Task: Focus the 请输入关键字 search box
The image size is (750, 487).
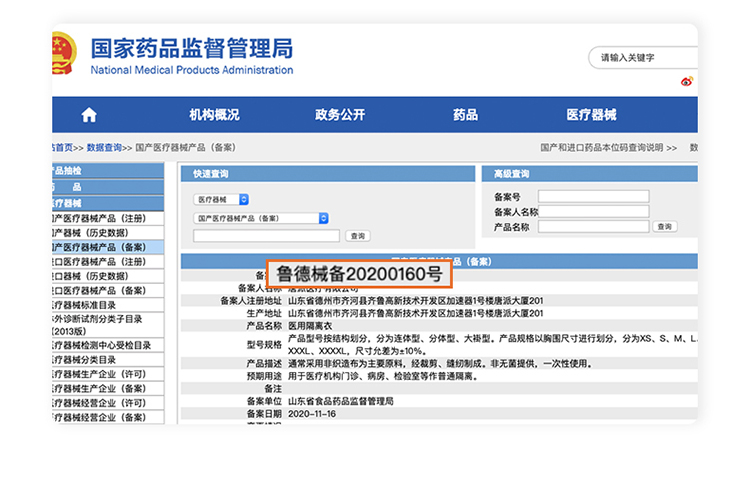Action: coord(643,58)
